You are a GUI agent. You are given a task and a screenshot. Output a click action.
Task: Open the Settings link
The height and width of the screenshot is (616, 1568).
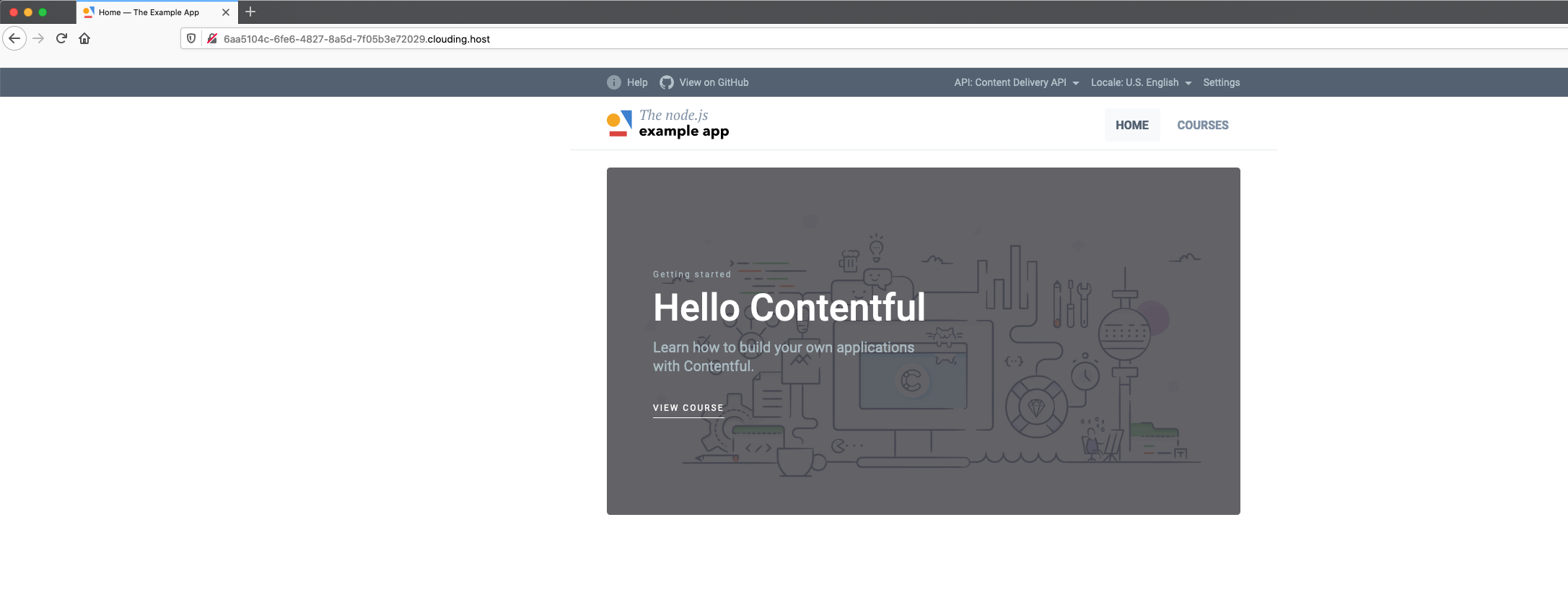pos(1221,82)
